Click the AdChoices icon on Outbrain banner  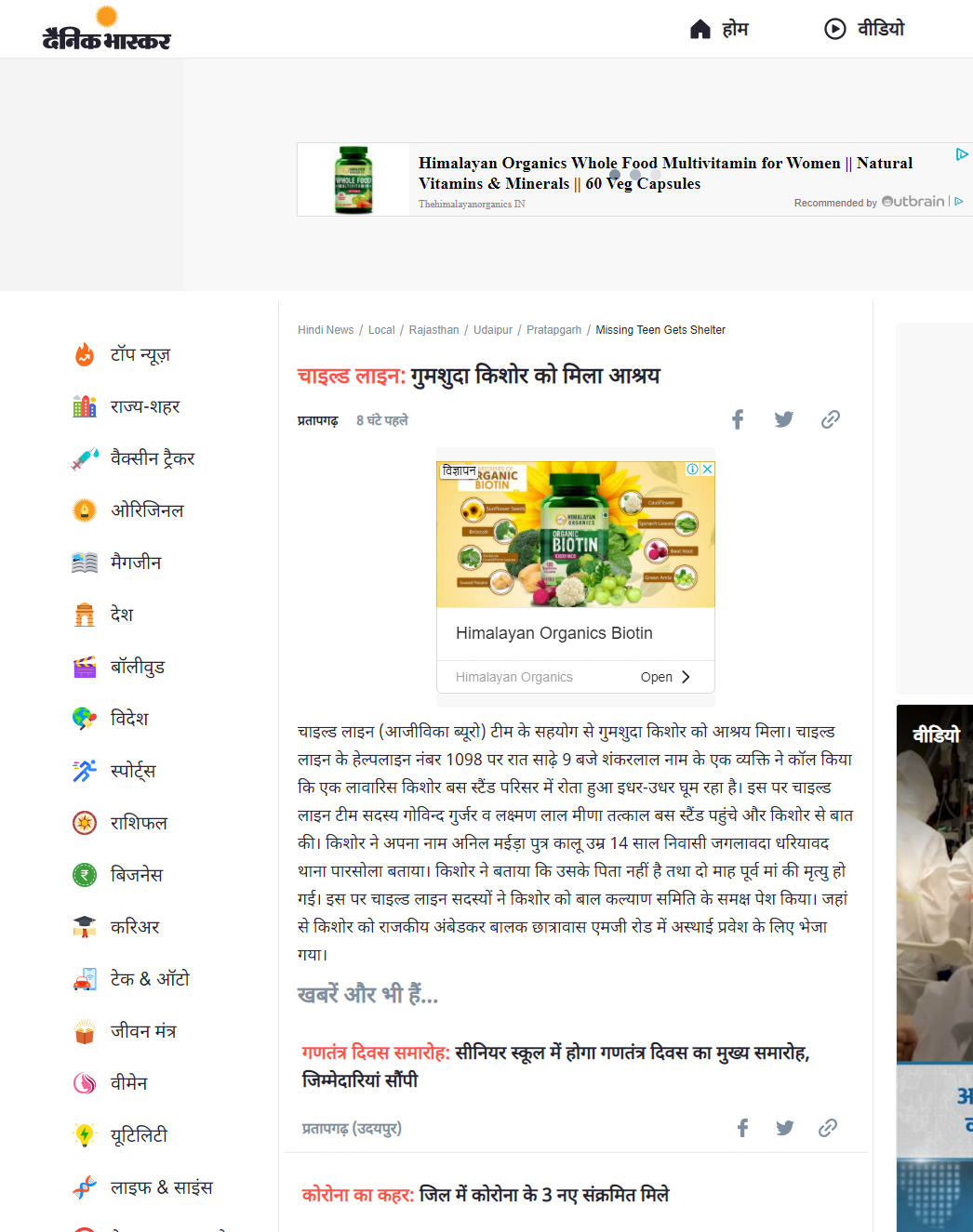point(962,154)
